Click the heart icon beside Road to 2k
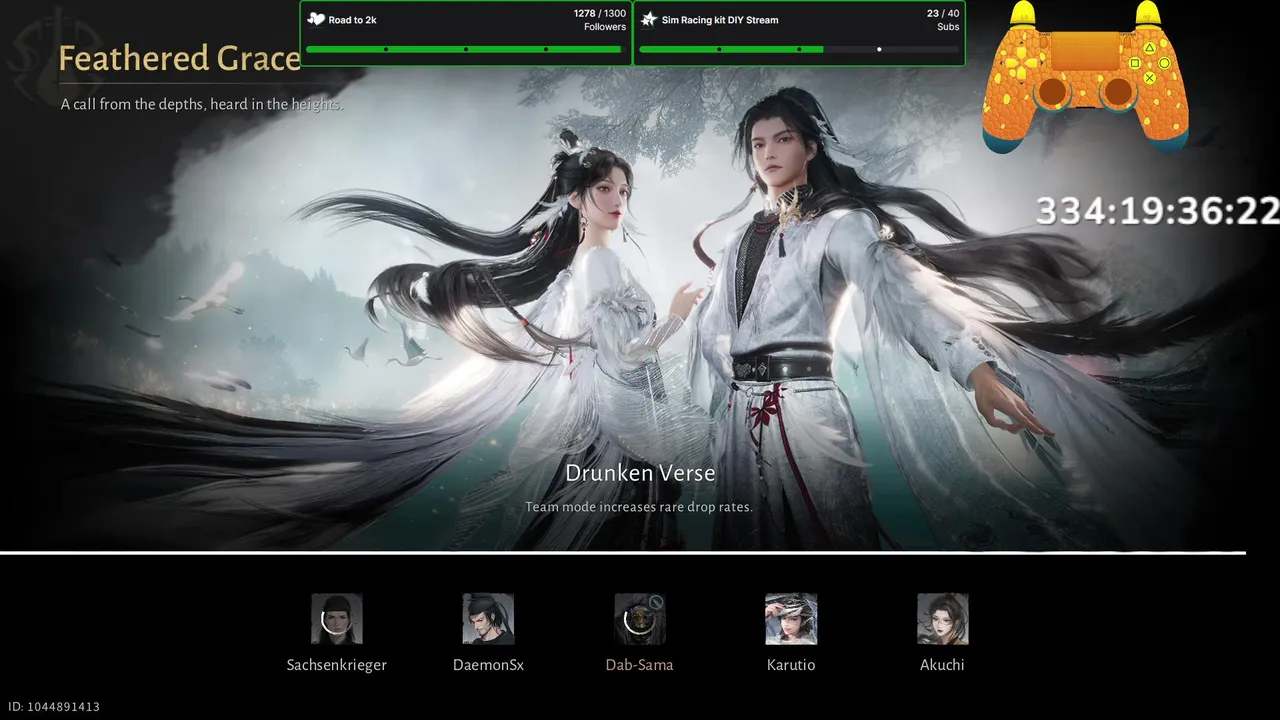Viewport: 1280px width, 720px height. coord(316,19)
